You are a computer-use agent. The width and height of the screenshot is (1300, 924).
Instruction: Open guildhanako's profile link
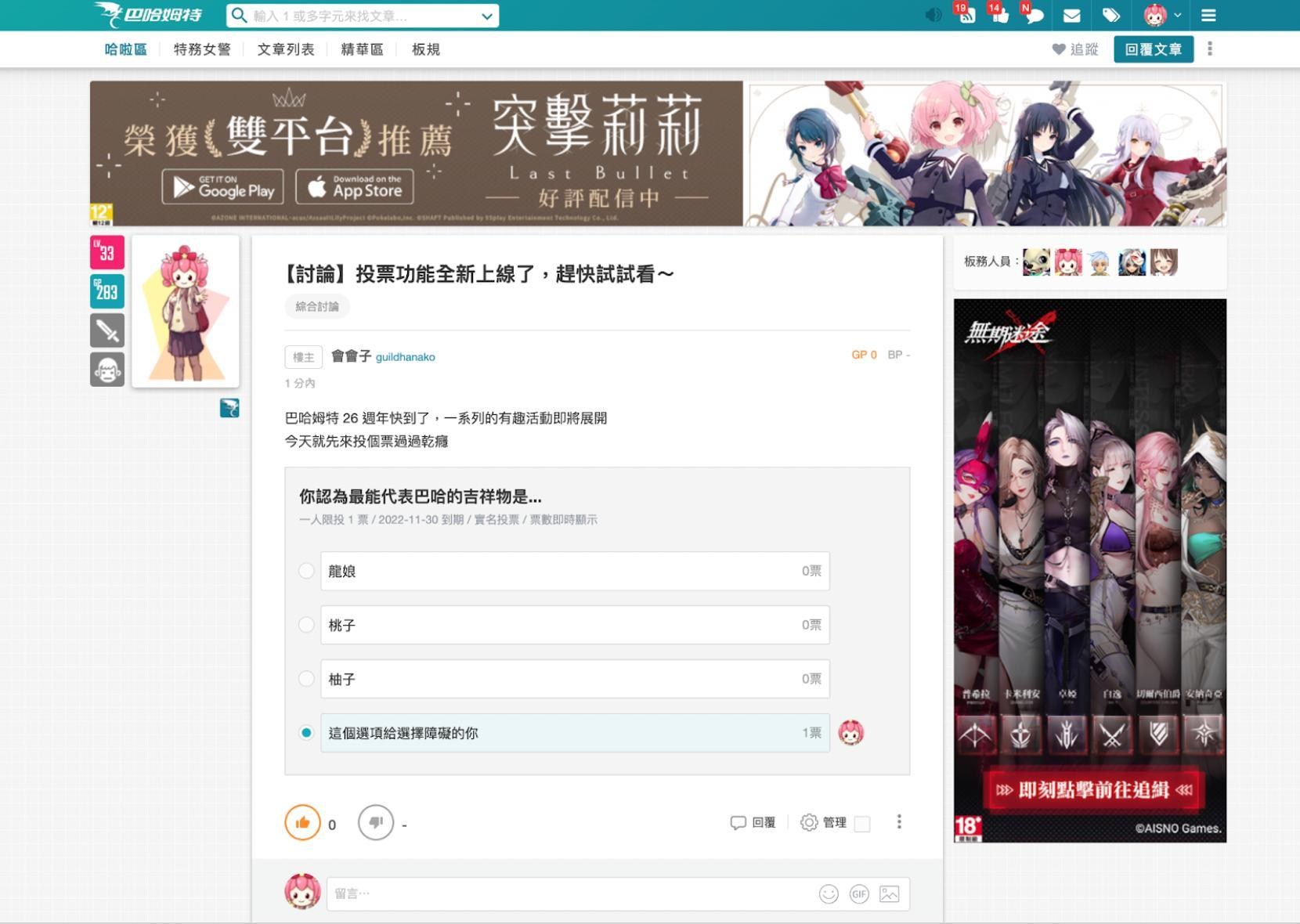coord(406,356)
